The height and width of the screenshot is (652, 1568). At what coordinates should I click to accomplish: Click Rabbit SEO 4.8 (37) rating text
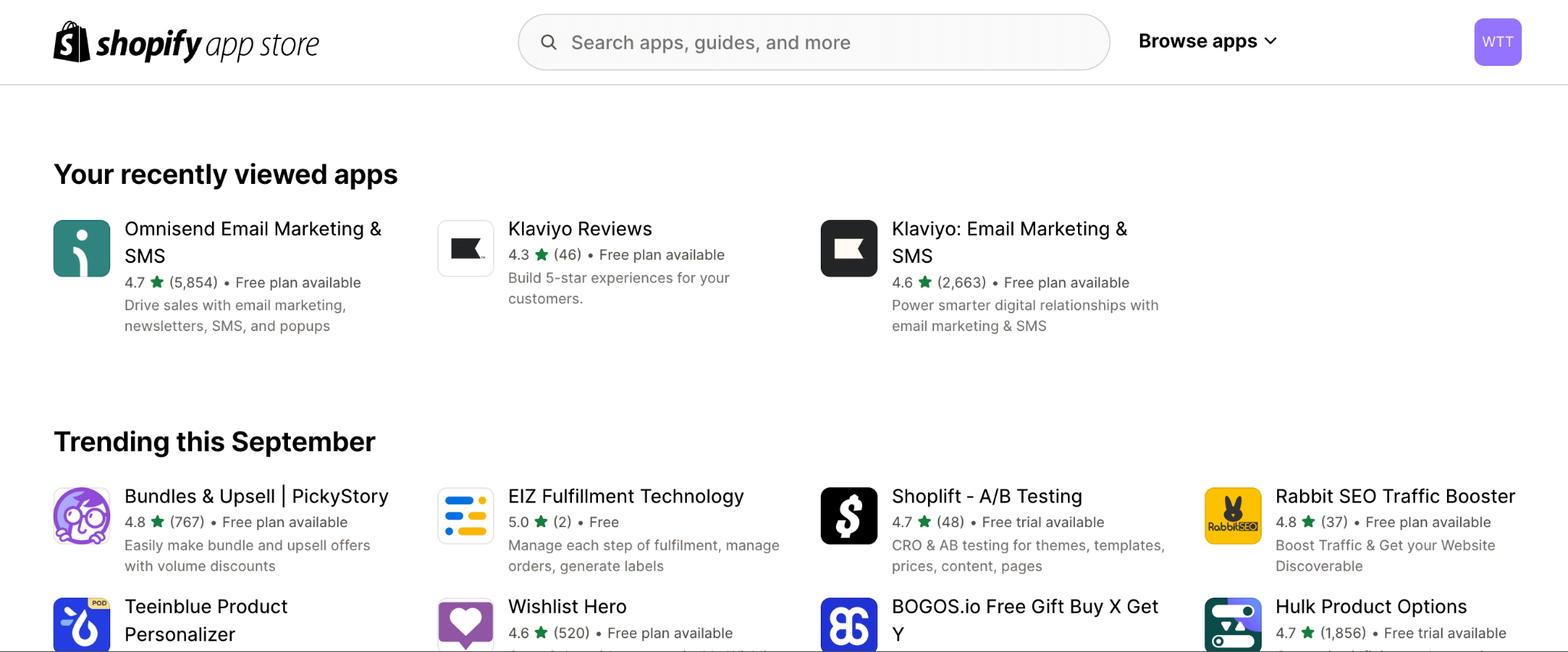click(x=1383, y=523)
